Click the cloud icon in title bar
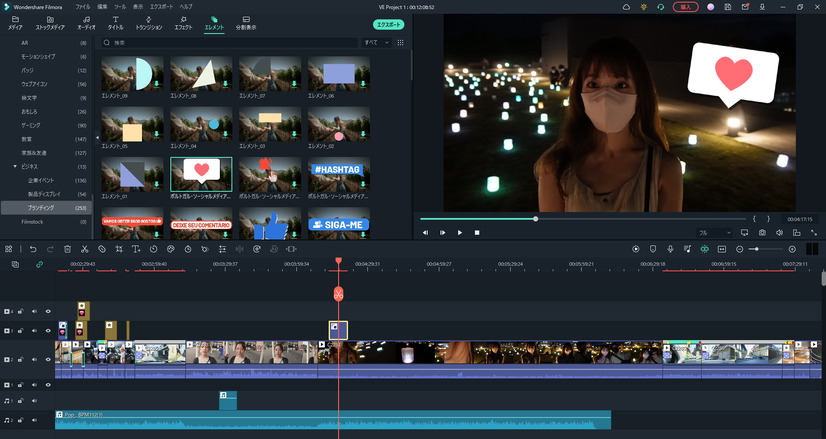The width and height of the screenshot is (826, 439). 626,7
